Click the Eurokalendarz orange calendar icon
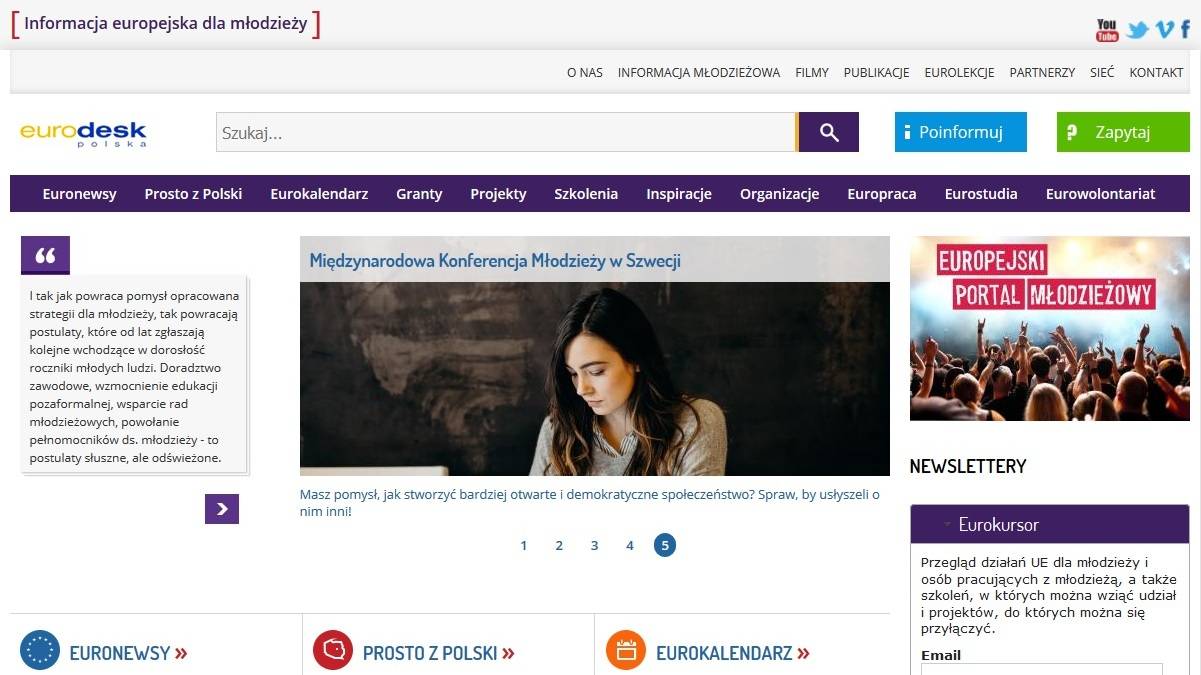 (626, 650)
